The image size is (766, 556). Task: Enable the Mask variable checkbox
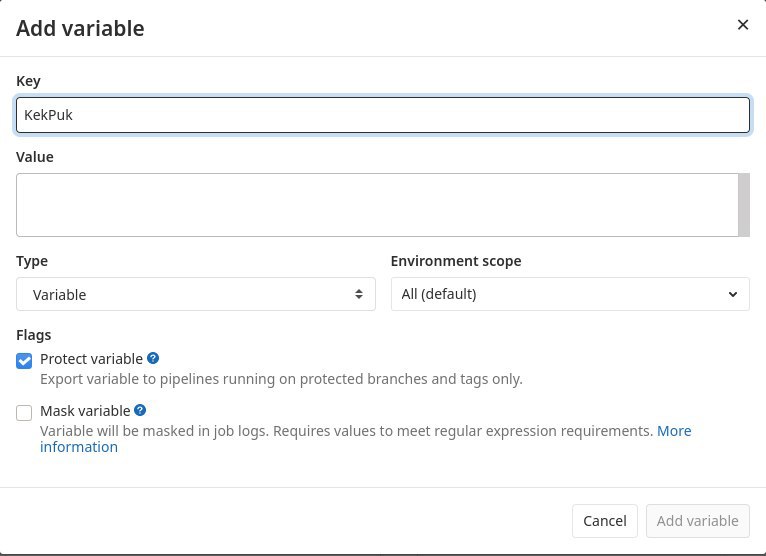pyautogui.click(x=24, y=412)
